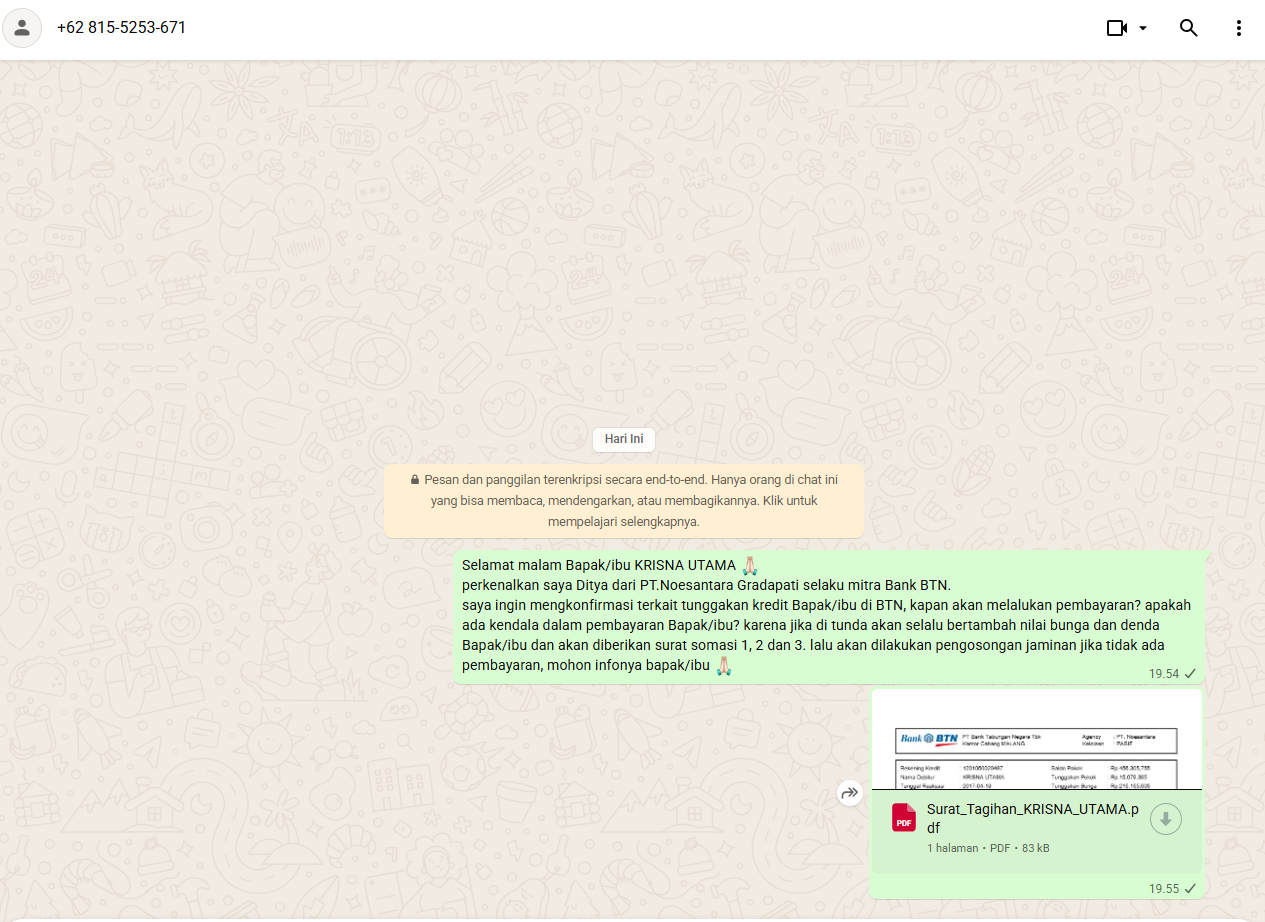Click the lock icon in encryption notice
This screenshot has height=922, width=1265.
[x=415, y=480]
